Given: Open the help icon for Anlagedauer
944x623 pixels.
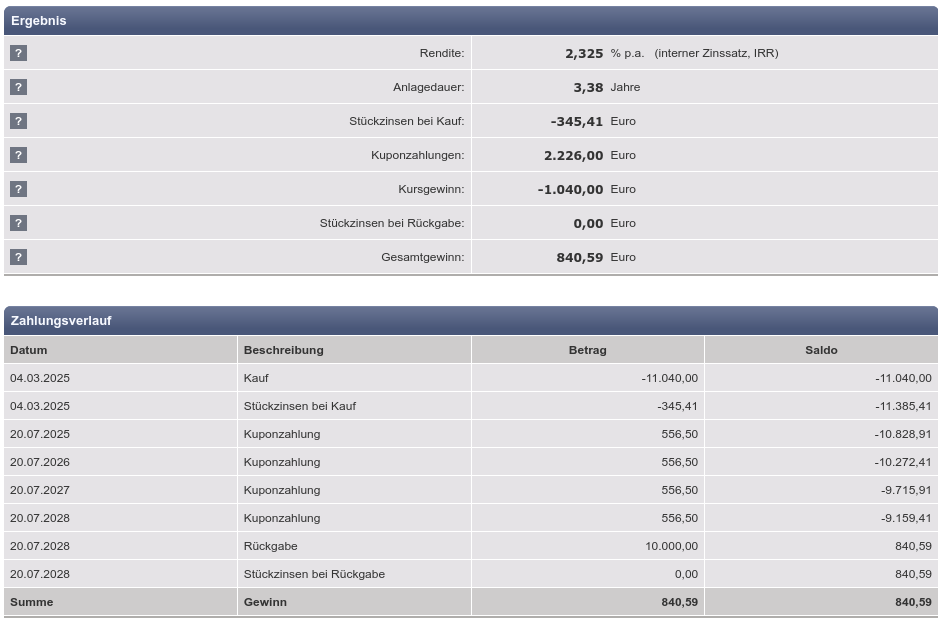Looking at the screenshot, I should (18, 87).
